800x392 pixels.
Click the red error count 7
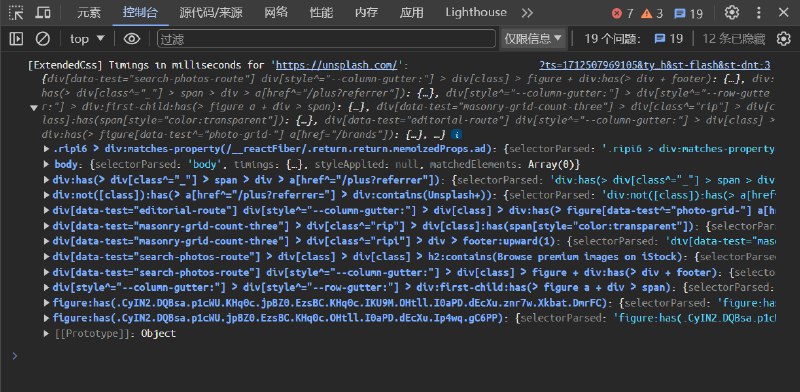[x=622, y=14]
